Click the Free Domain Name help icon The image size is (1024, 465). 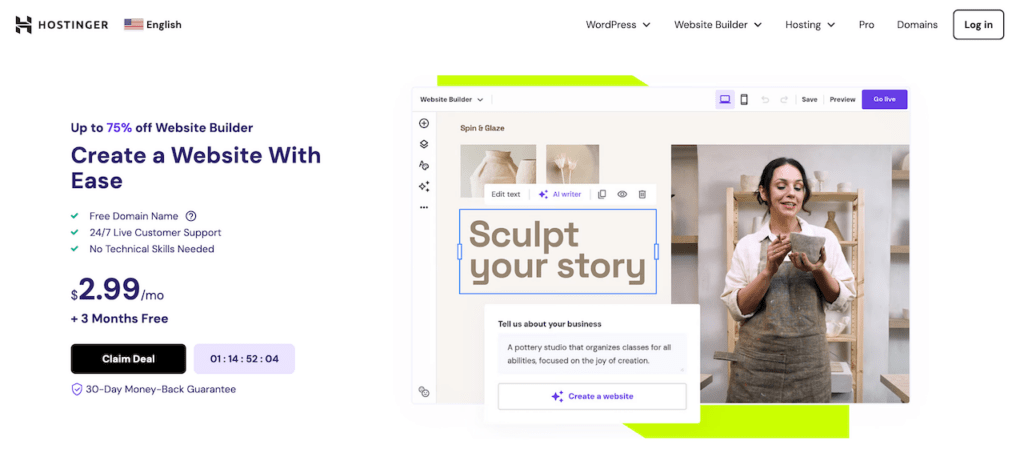tap(191, 216)
